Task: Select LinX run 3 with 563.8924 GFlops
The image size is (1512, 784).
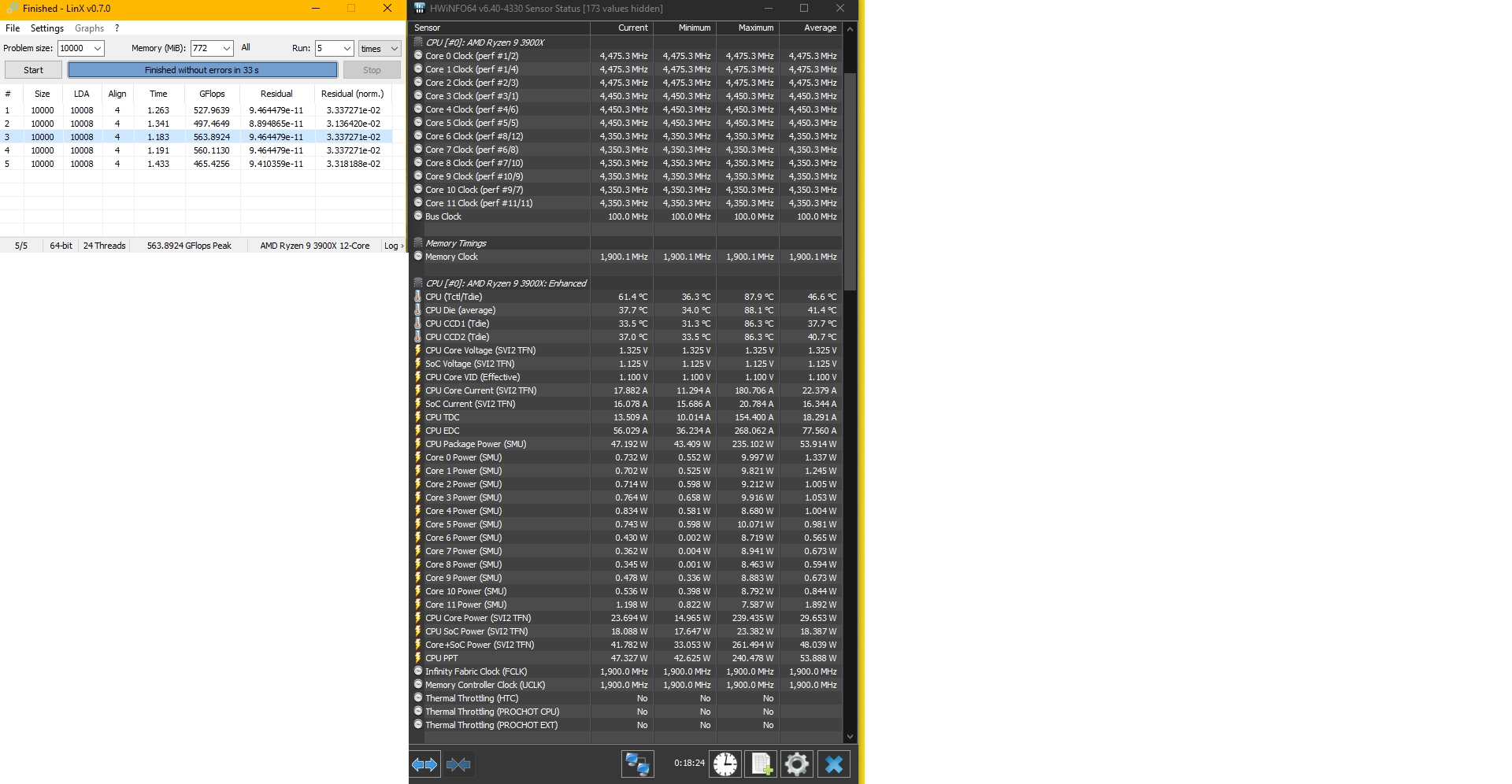Action: coord(196,137)
